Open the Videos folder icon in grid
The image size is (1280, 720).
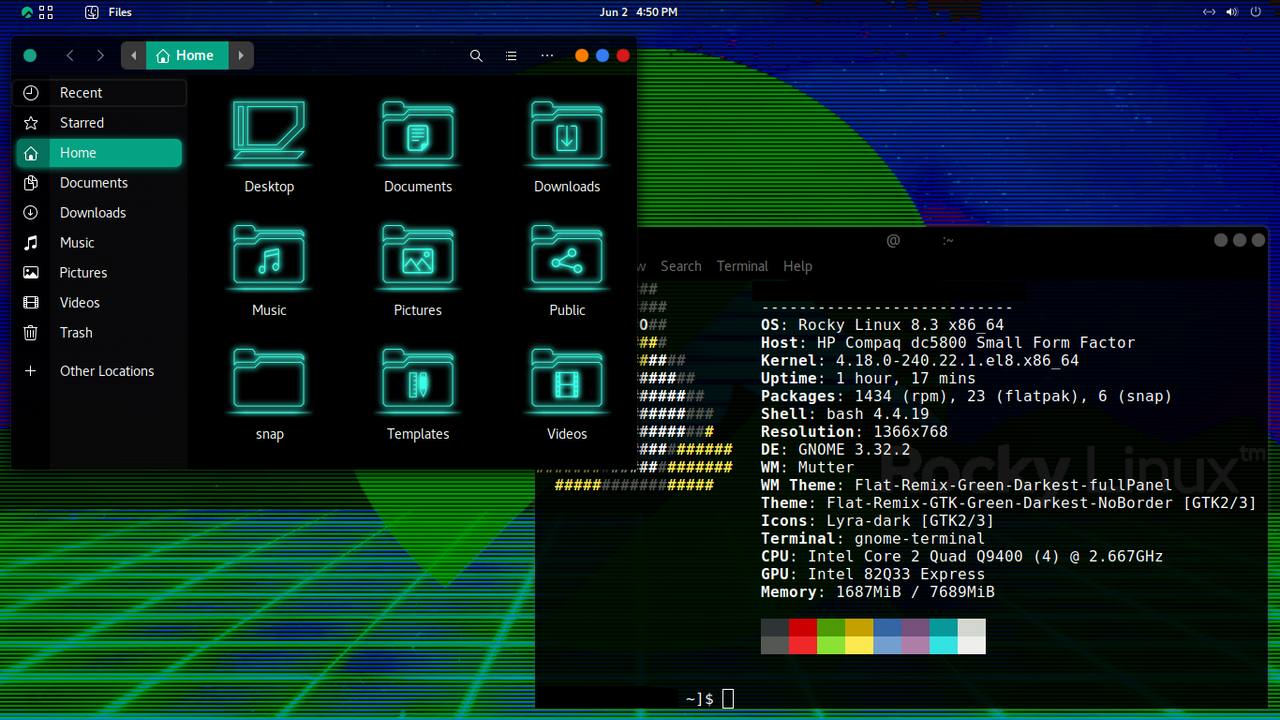tap(567, 380)
